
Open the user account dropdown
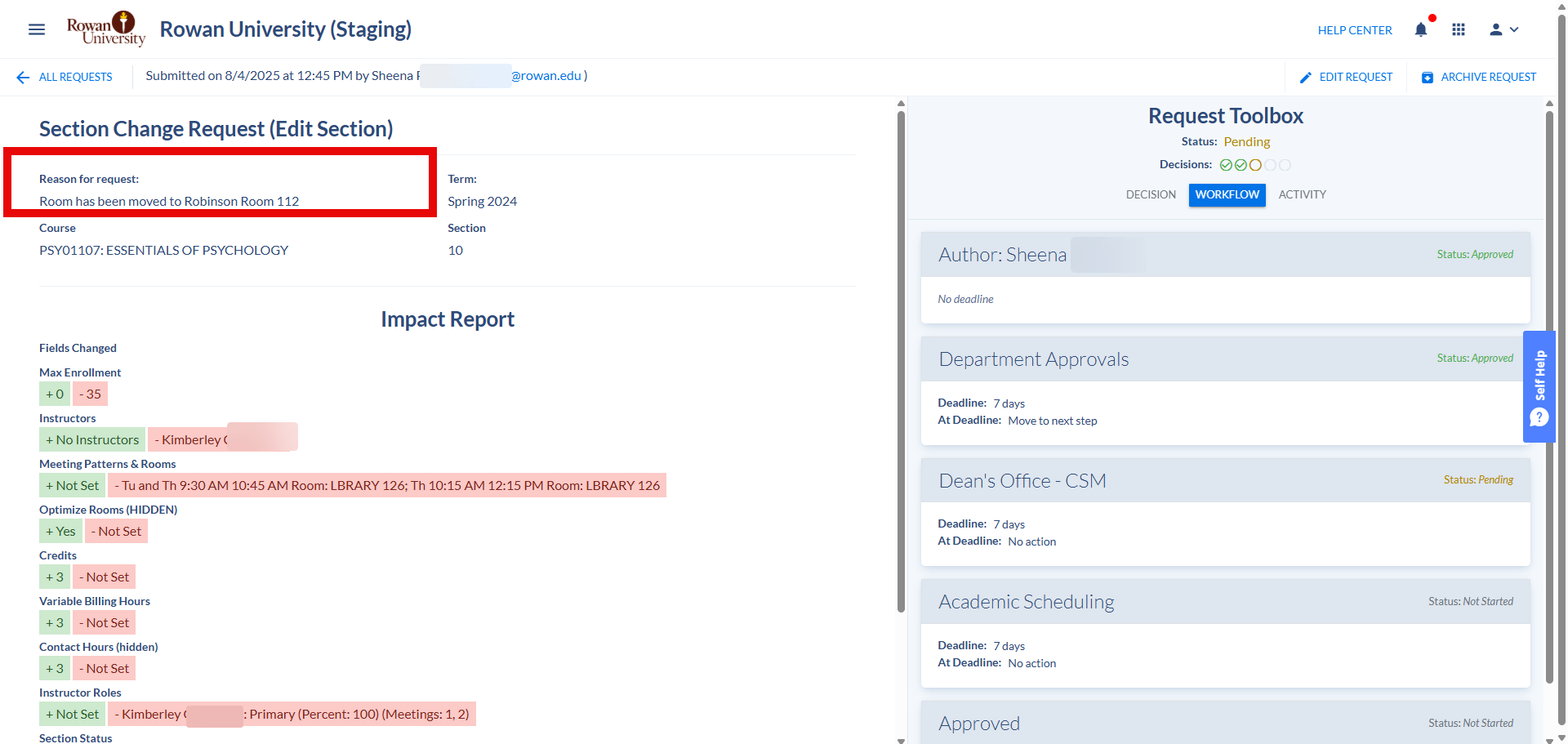(1503, 29)
